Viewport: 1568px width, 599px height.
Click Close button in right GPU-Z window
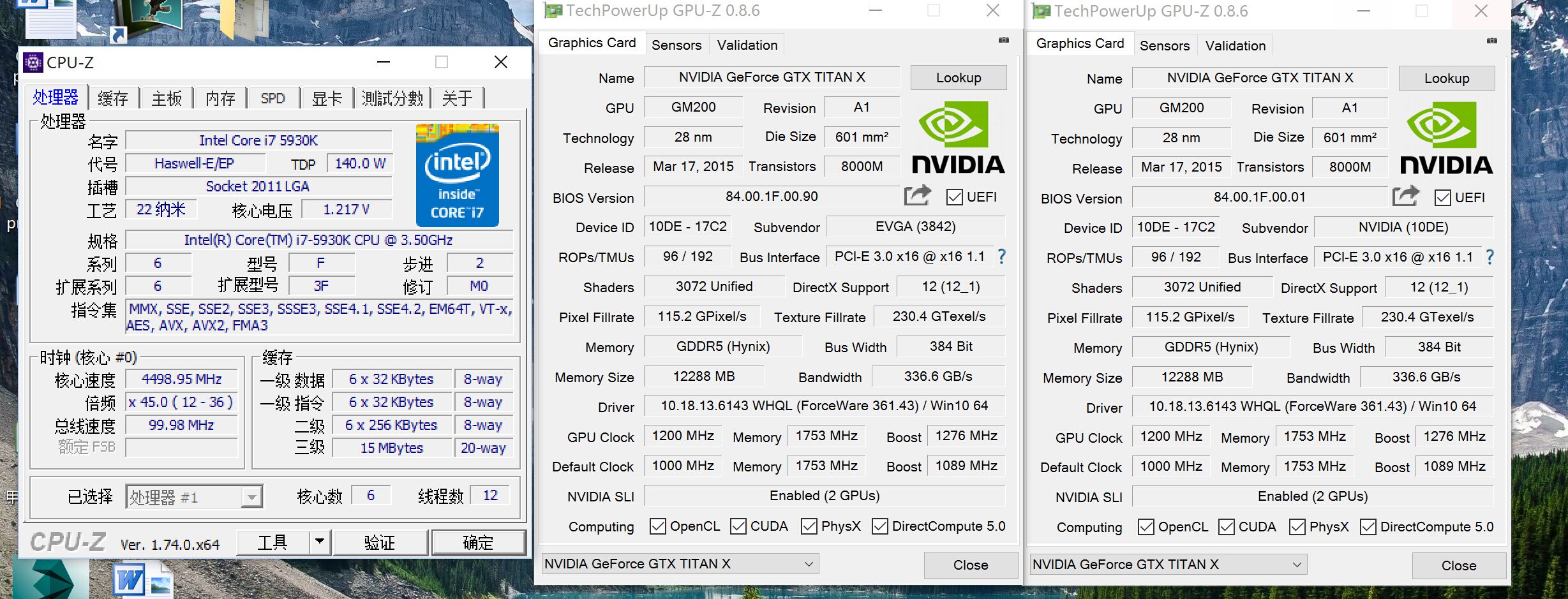1459,566
